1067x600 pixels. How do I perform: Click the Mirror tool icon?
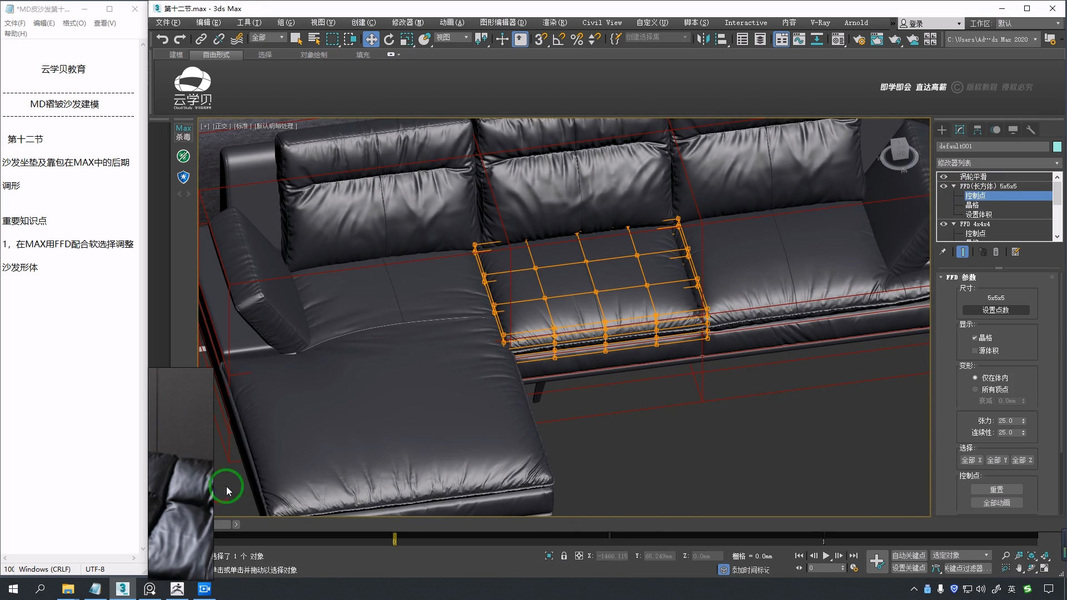[x=703, y=39]
